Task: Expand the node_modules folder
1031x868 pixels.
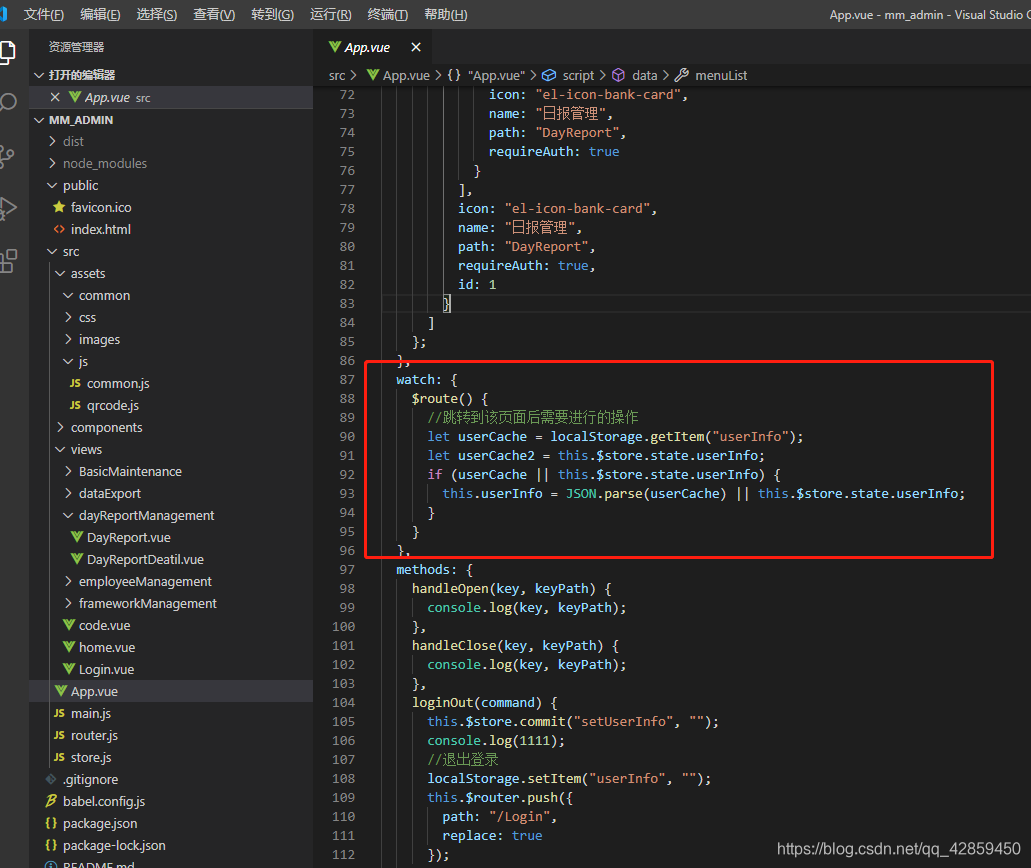Action: point(53,163)
